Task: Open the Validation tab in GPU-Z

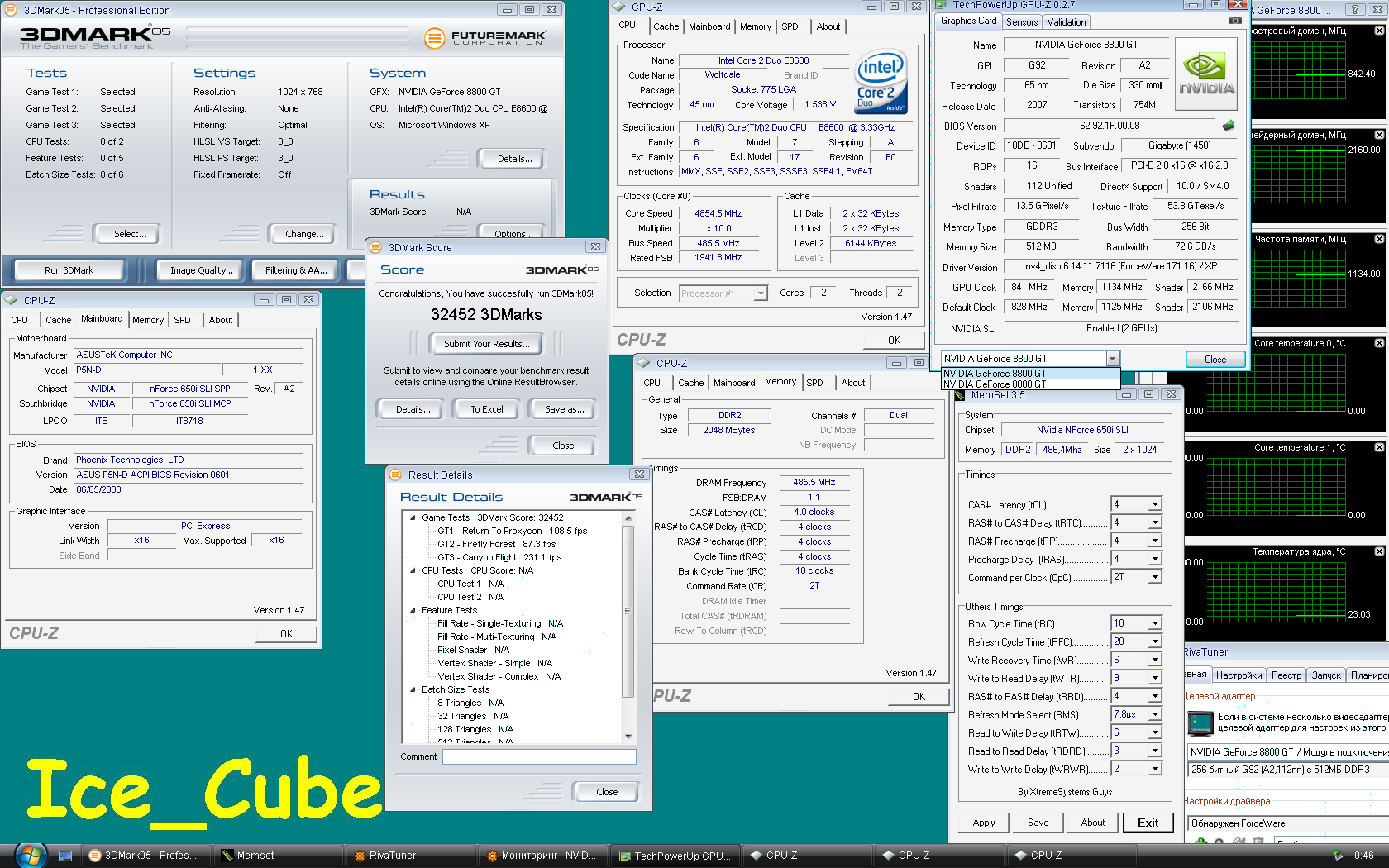Action: click(1067, 22)
